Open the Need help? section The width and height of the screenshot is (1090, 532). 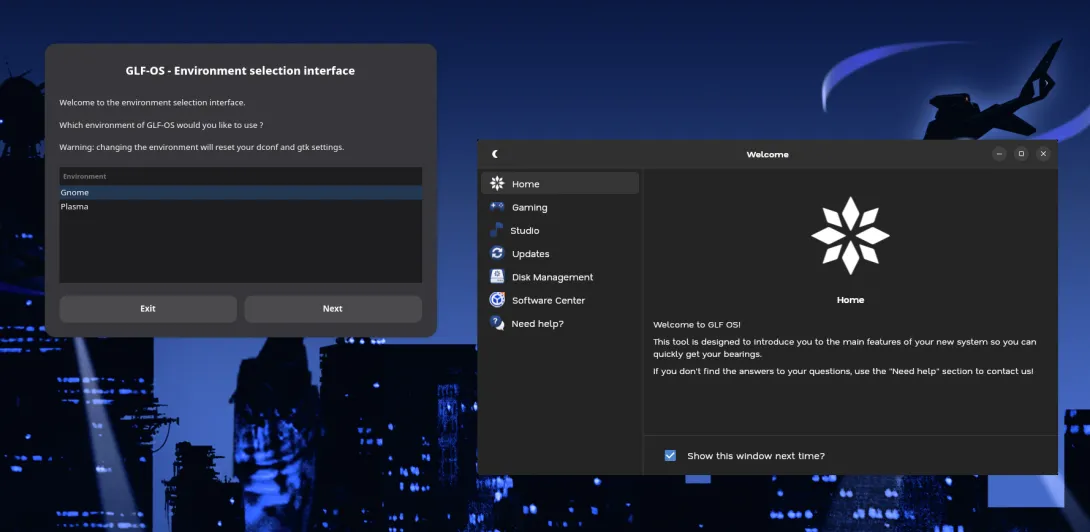pyautogui.click(x=537, y=324)
